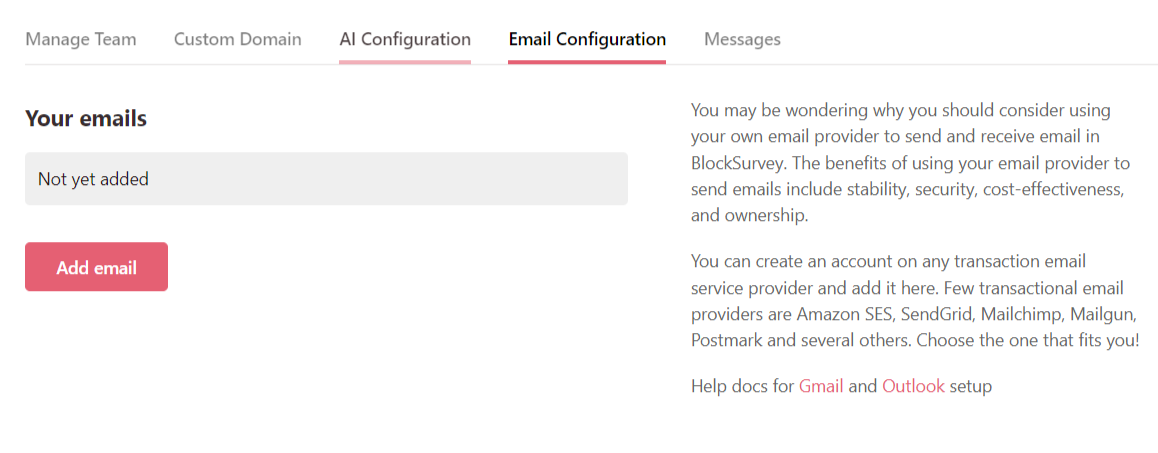Open the Manage Team tab
Viewport: 1158px width, 453px height.
coord(81,40)
